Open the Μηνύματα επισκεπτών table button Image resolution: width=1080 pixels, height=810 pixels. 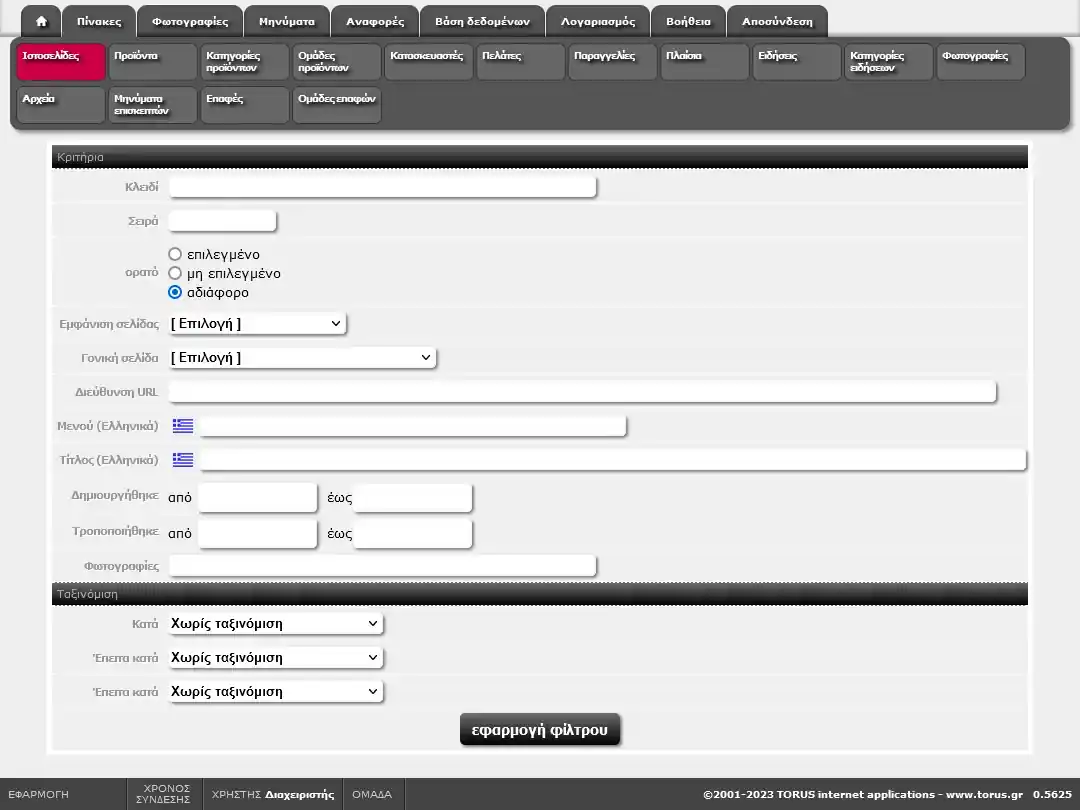(x=152, y=105)
